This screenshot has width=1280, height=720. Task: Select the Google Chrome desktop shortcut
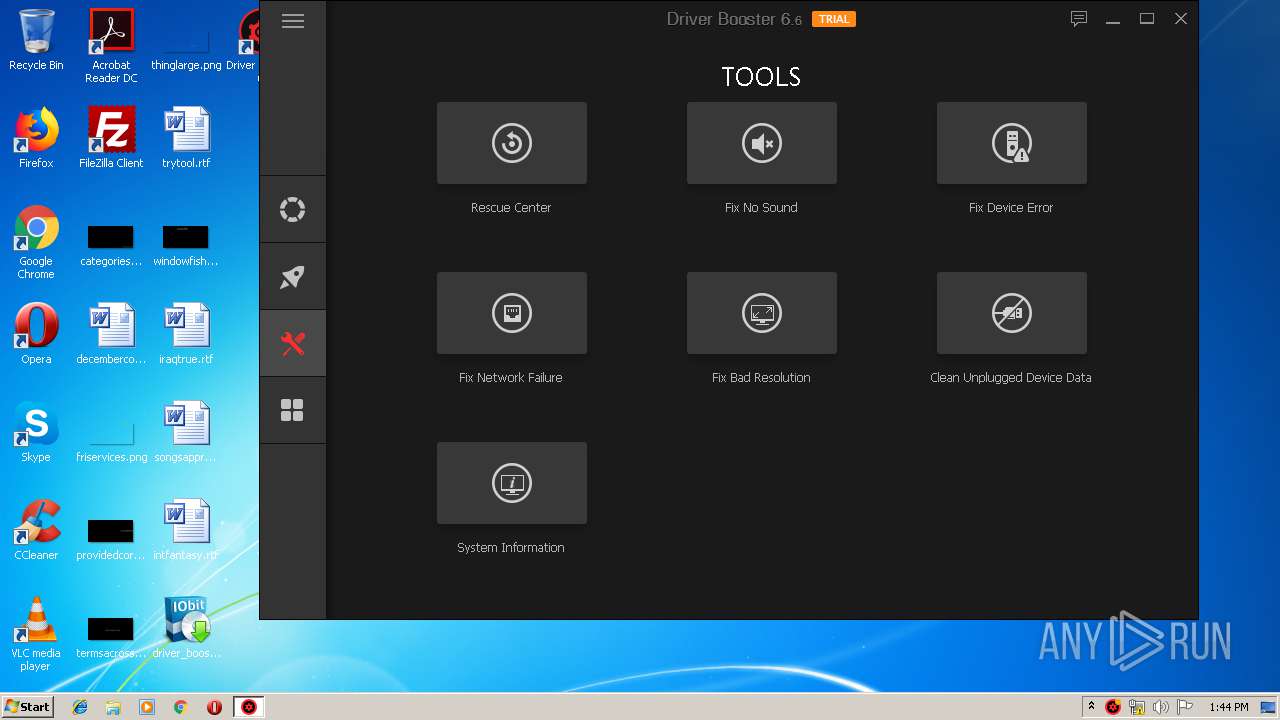coord(36,242)
